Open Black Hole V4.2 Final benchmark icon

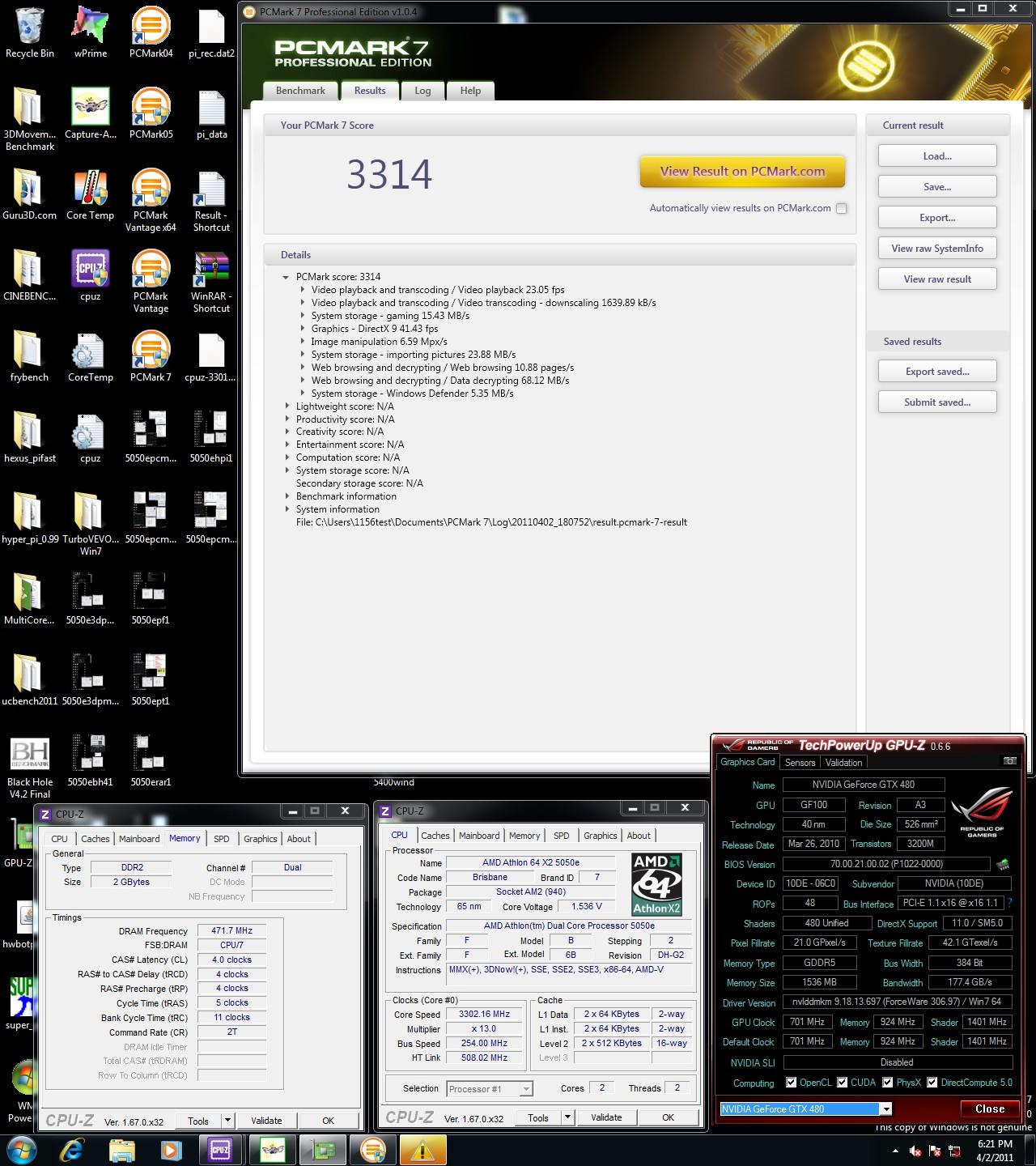[x=30, y=767]
